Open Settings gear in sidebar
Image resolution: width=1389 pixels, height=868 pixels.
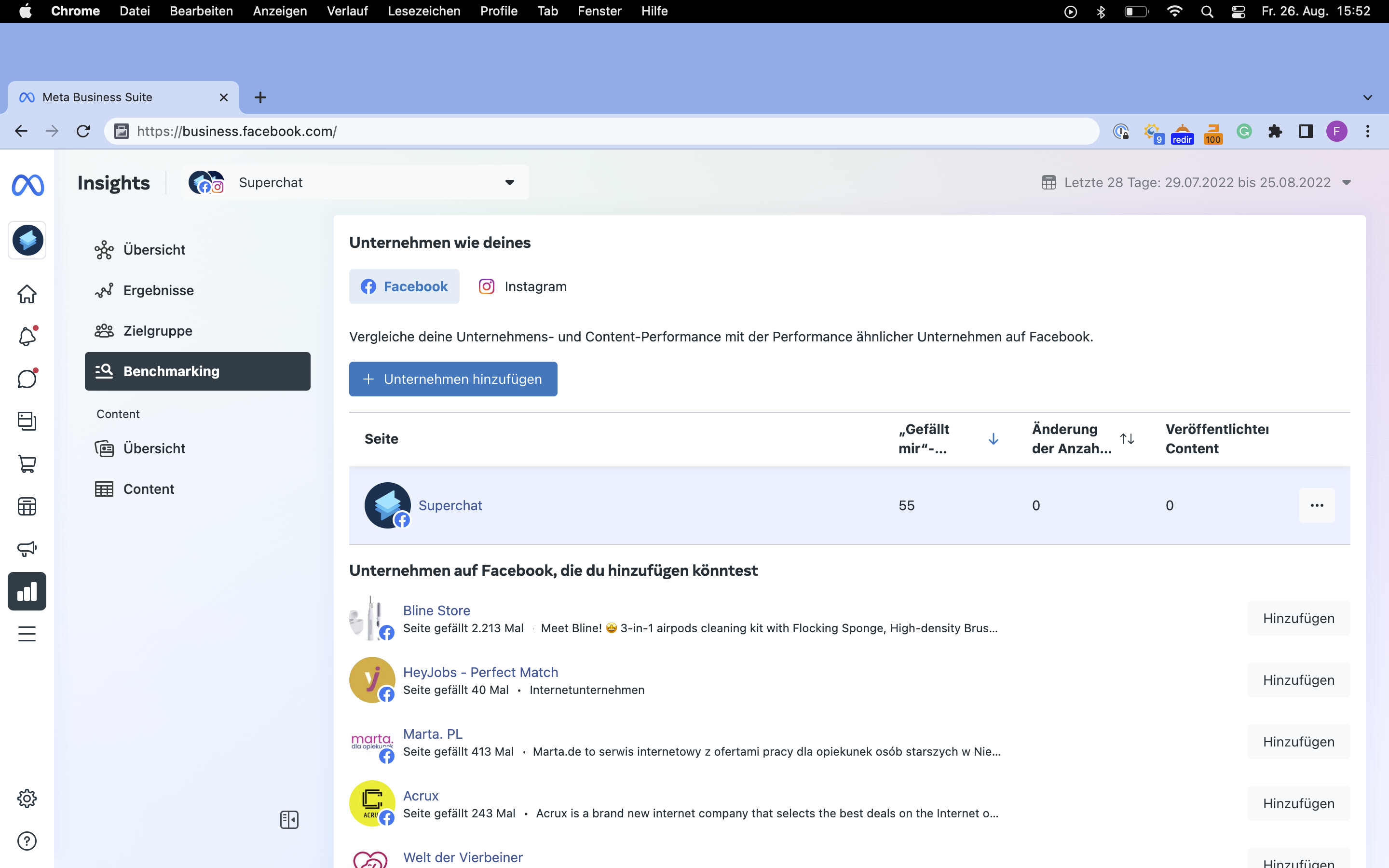27,798
